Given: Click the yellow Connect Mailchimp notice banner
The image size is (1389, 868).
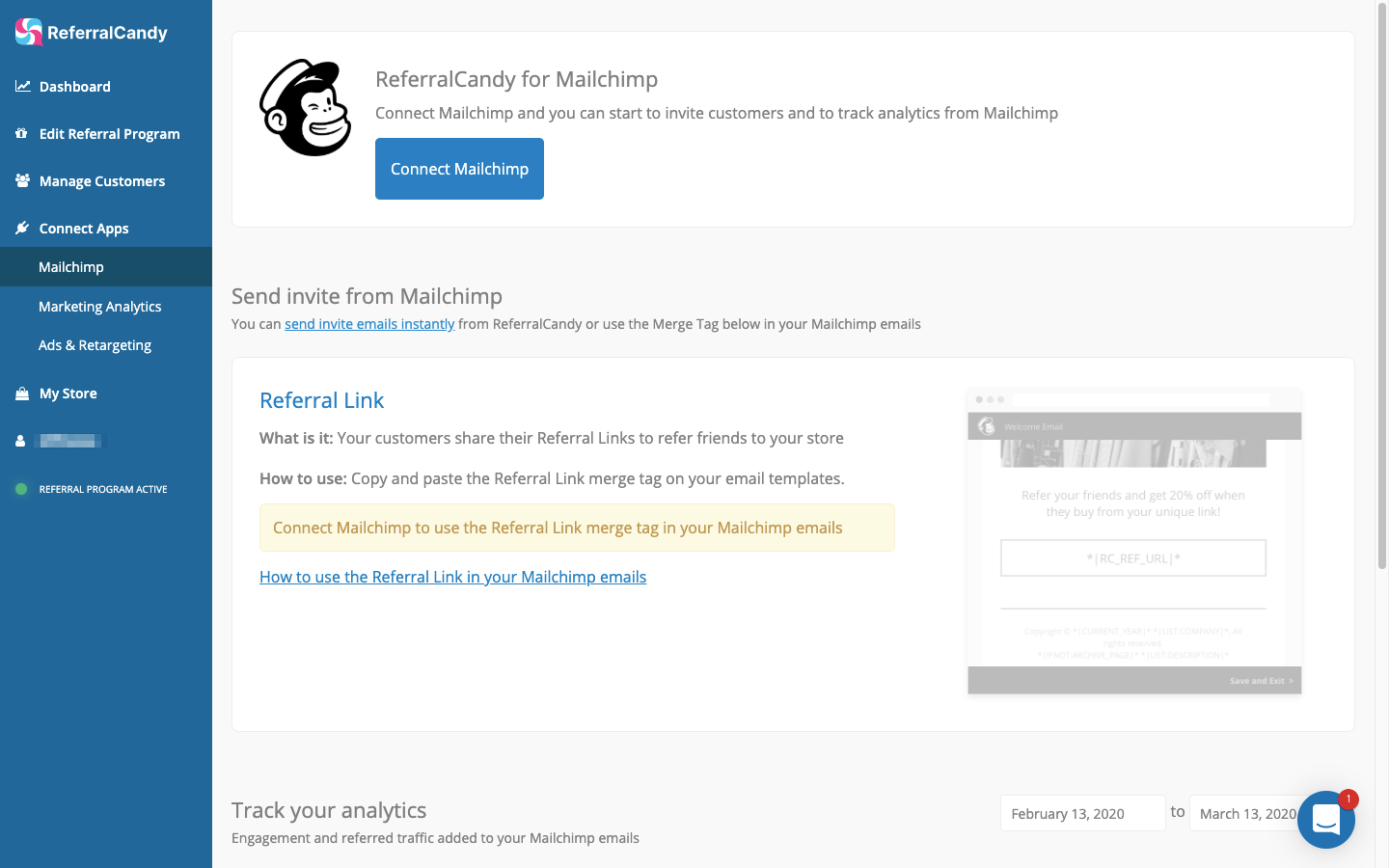Looking at the screenshot, I should click(577, 528).
